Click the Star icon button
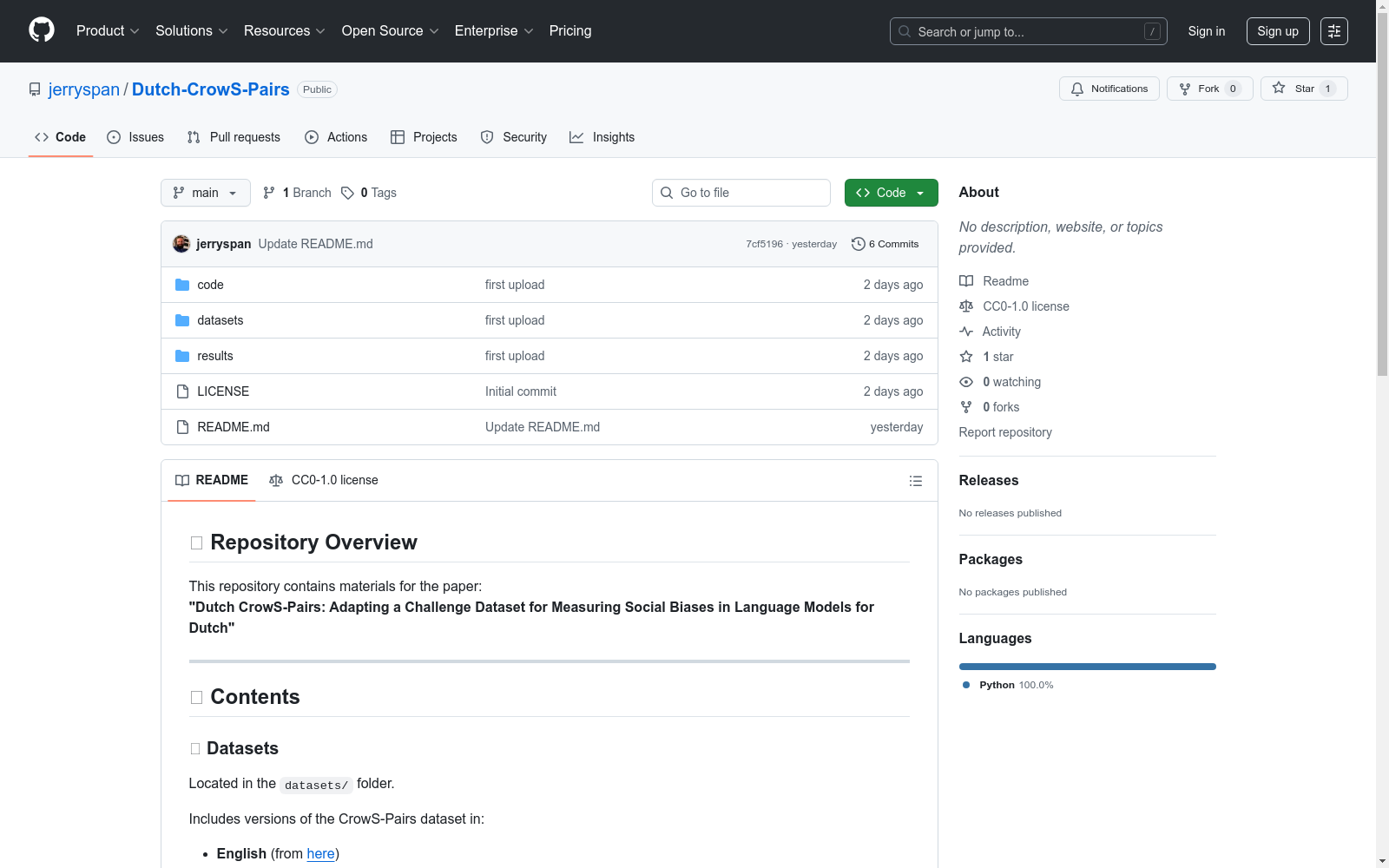 pos(1279,88)
